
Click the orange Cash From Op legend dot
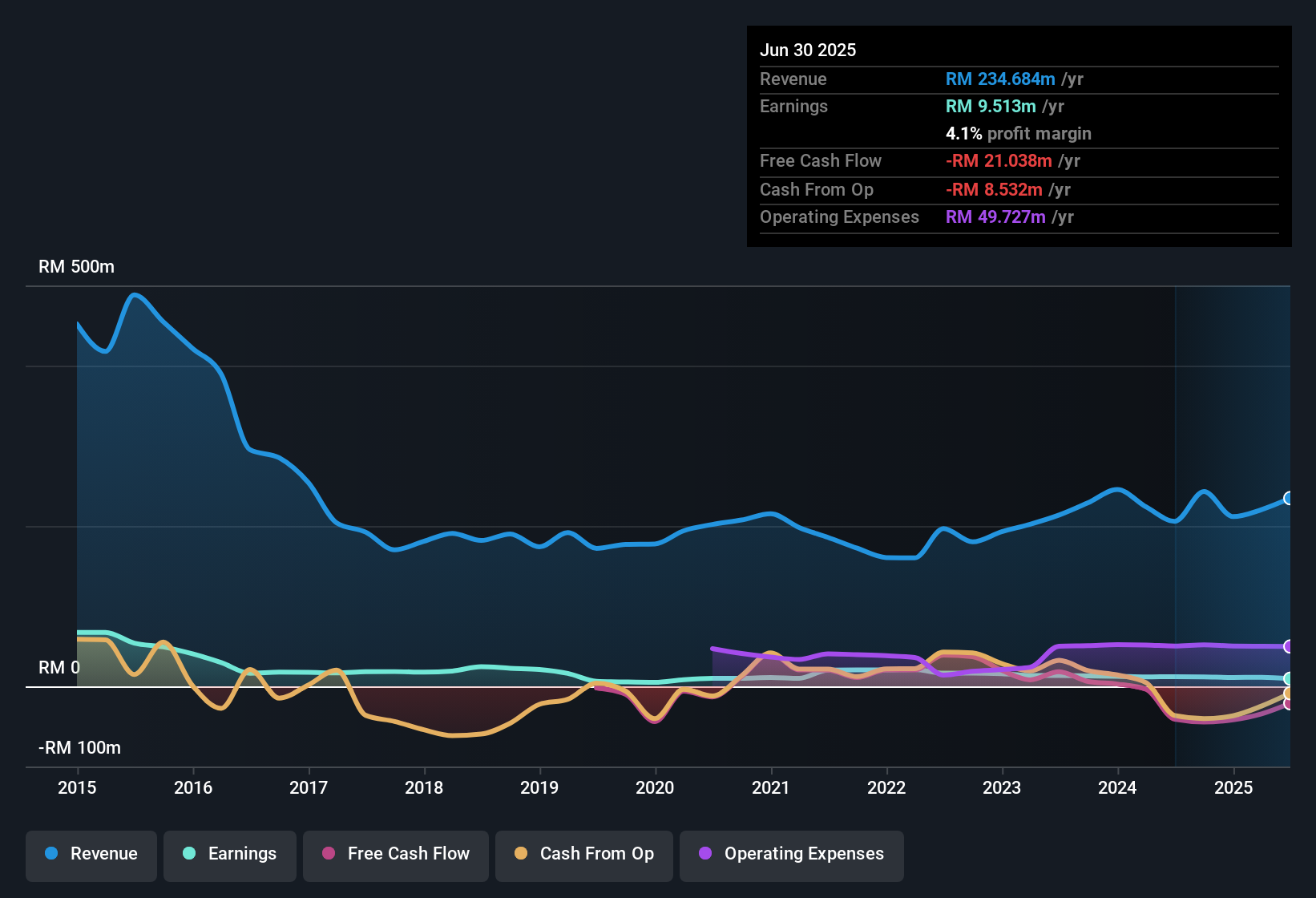pos(521,854)
